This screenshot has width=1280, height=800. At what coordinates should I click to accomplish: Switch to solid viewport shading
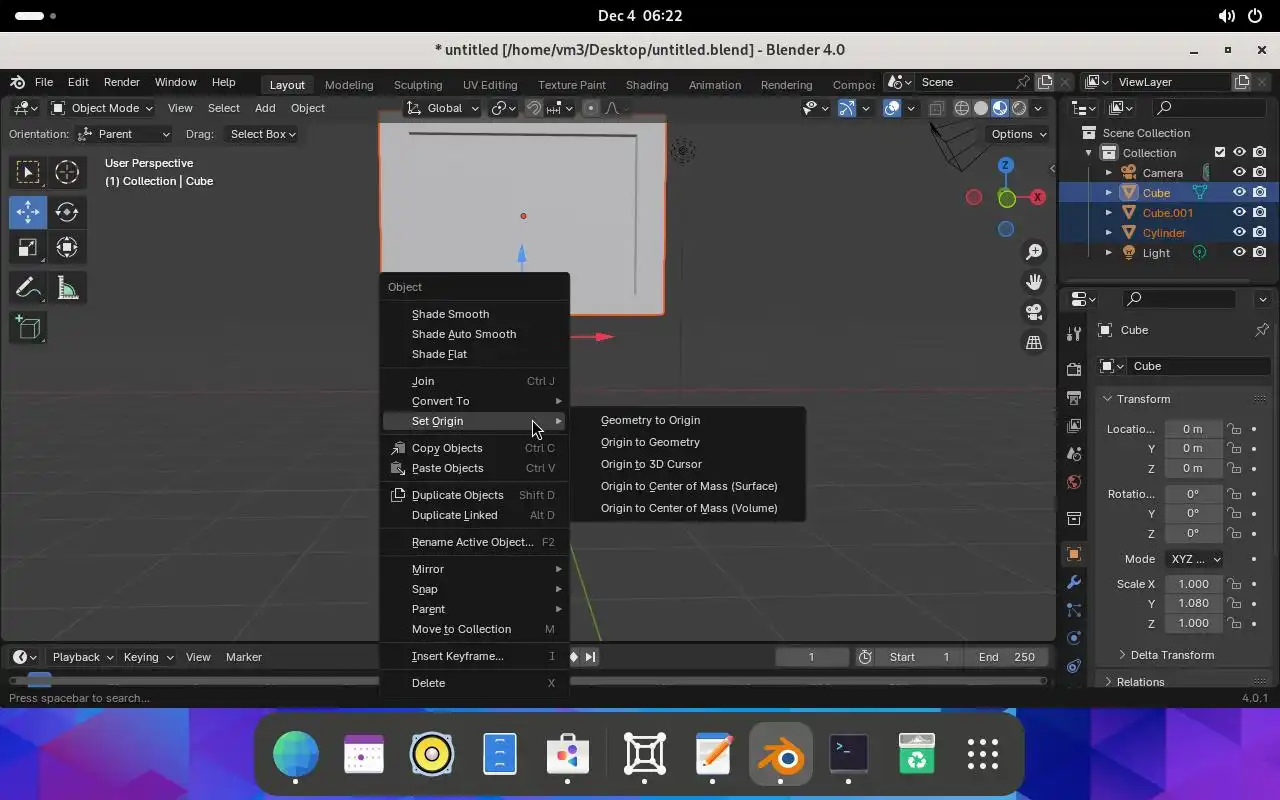(981, 108)
